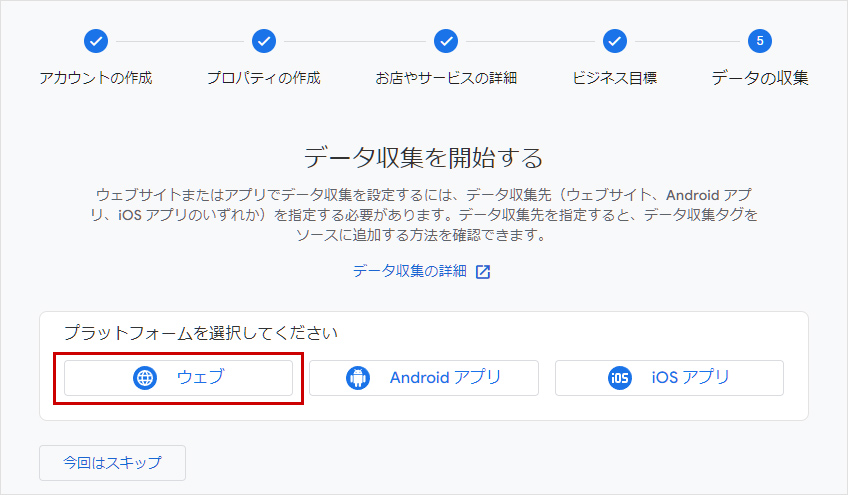Screen dimensions: 848x495
Task: Choose the iOS アプリ platform button
Action: pyautogui.click(x=670, y=378)
